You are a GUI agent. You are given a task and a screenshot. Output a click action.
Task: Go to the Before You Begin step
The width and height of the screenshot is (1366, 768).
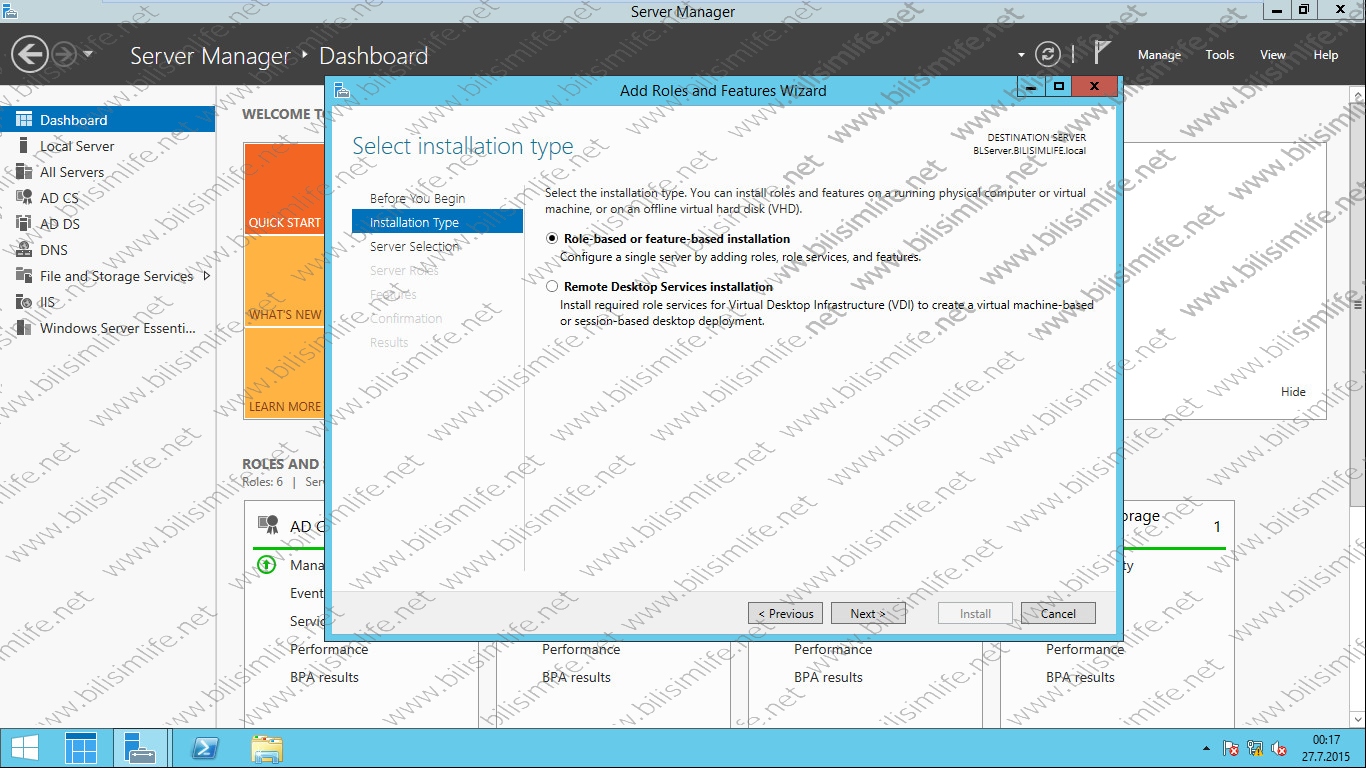tap(417, 198)
